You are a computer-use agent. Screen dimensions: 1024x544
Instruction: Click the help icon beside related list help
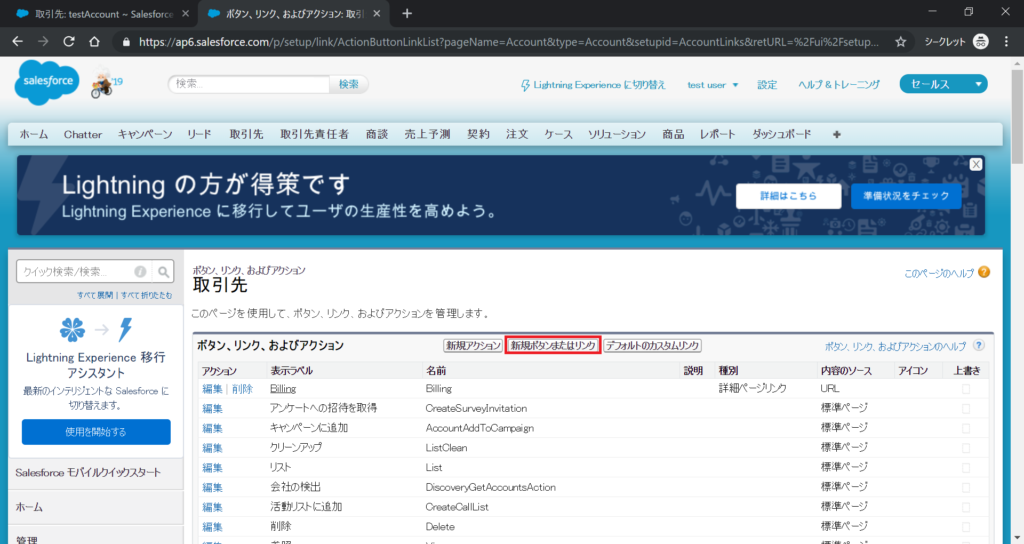tap(978, 345)
